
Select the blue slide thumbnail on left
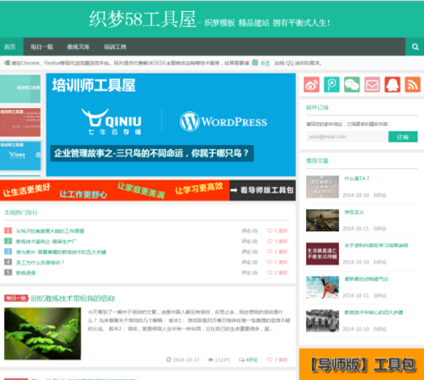(20, 155)
